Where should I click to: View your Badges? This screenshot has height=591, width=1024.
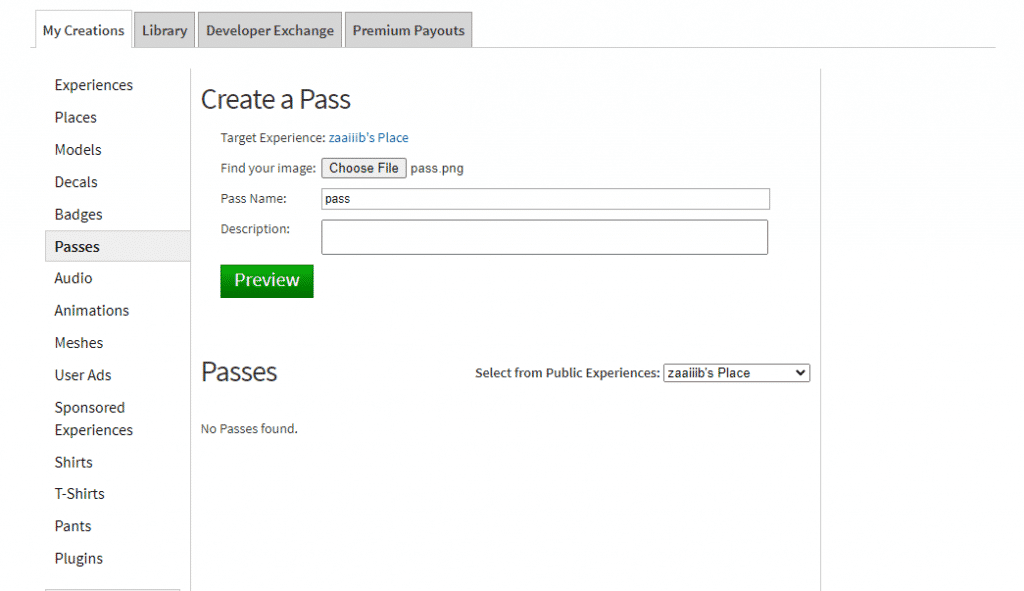tap(76, 214)
